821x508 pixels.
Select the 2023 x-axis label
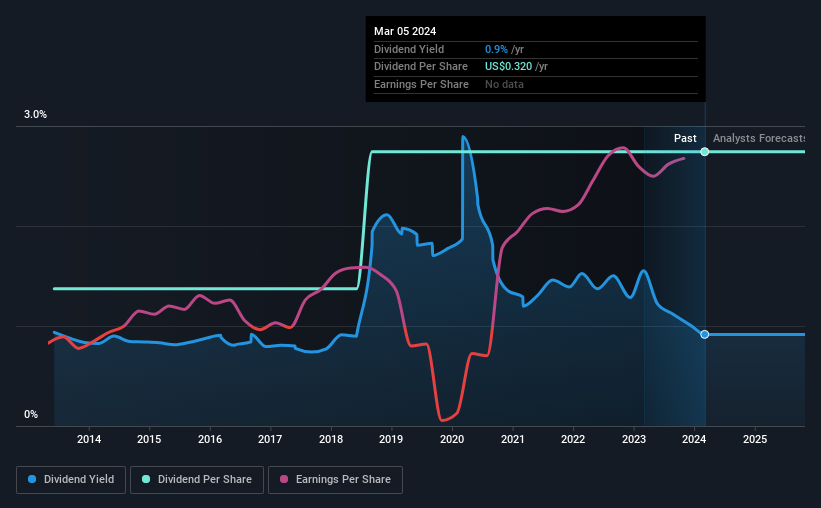pyautogui.click(x=634, y=439)
